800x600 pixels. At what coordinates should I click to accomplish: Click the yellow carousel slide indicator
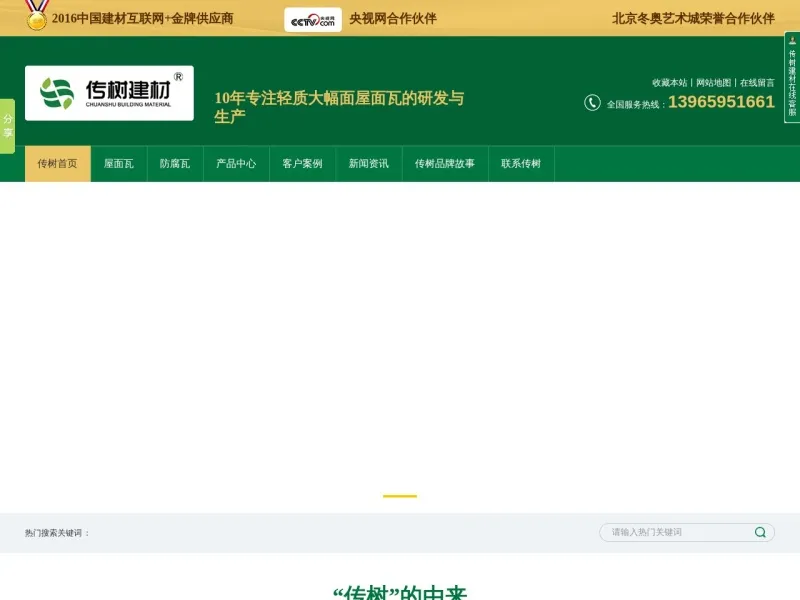pyautogui.click(x=400, y=496)
